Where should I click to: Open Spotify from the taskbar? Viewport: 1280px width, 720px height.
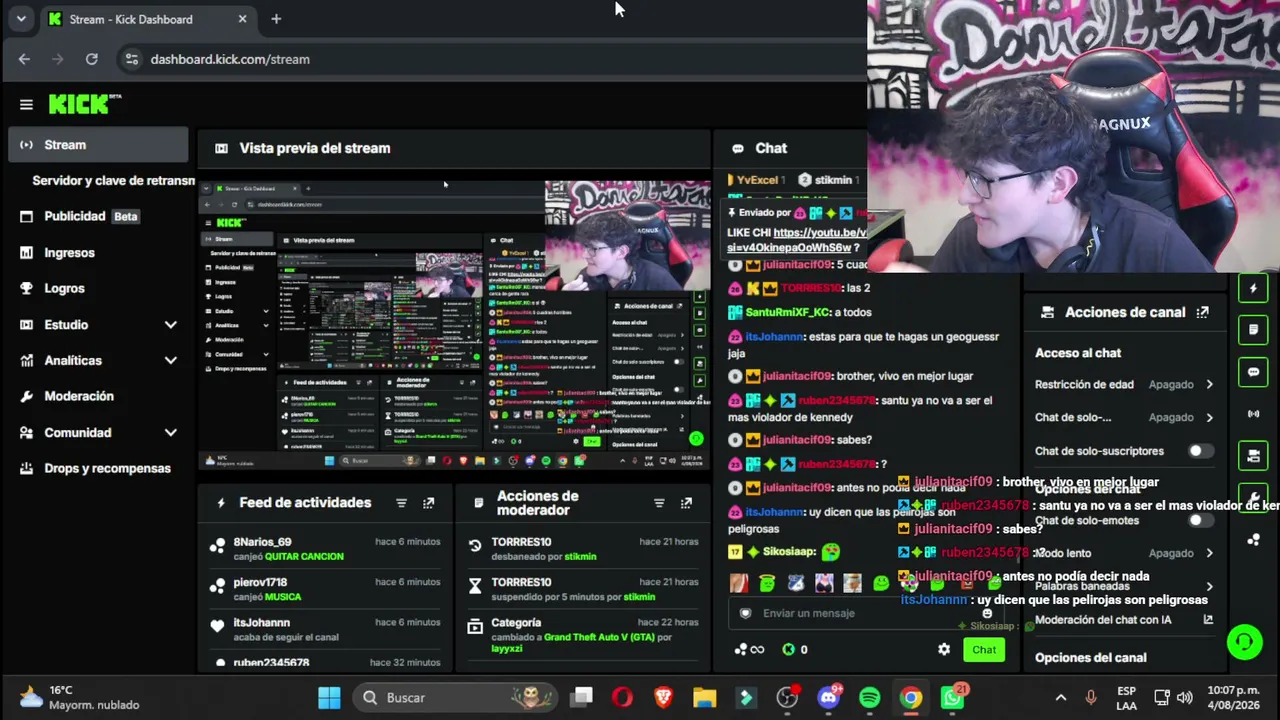pos(870,697)
